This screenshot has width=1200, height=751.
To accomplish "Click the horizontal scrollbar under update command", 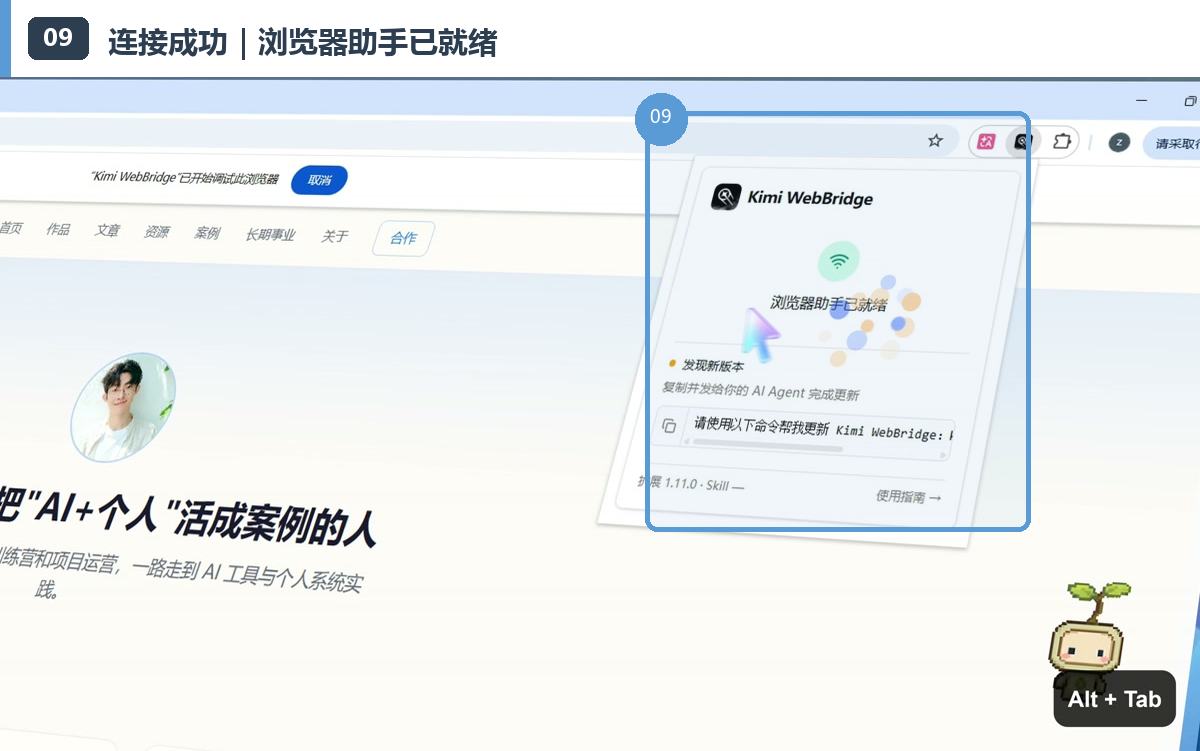I will click(x=768, y=445).
